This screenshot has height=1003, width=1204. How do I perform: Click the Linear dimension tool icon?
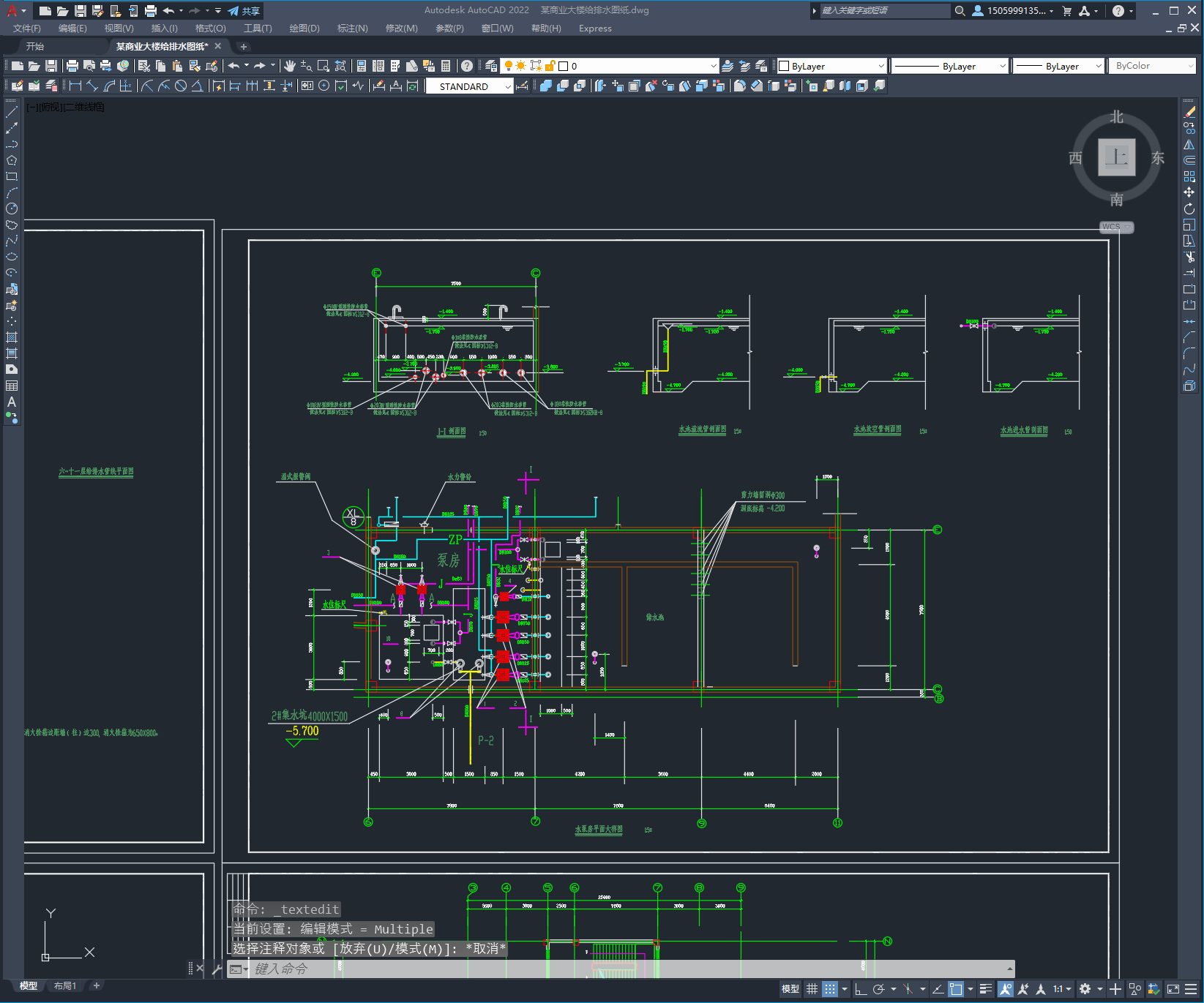pos(75,86)
